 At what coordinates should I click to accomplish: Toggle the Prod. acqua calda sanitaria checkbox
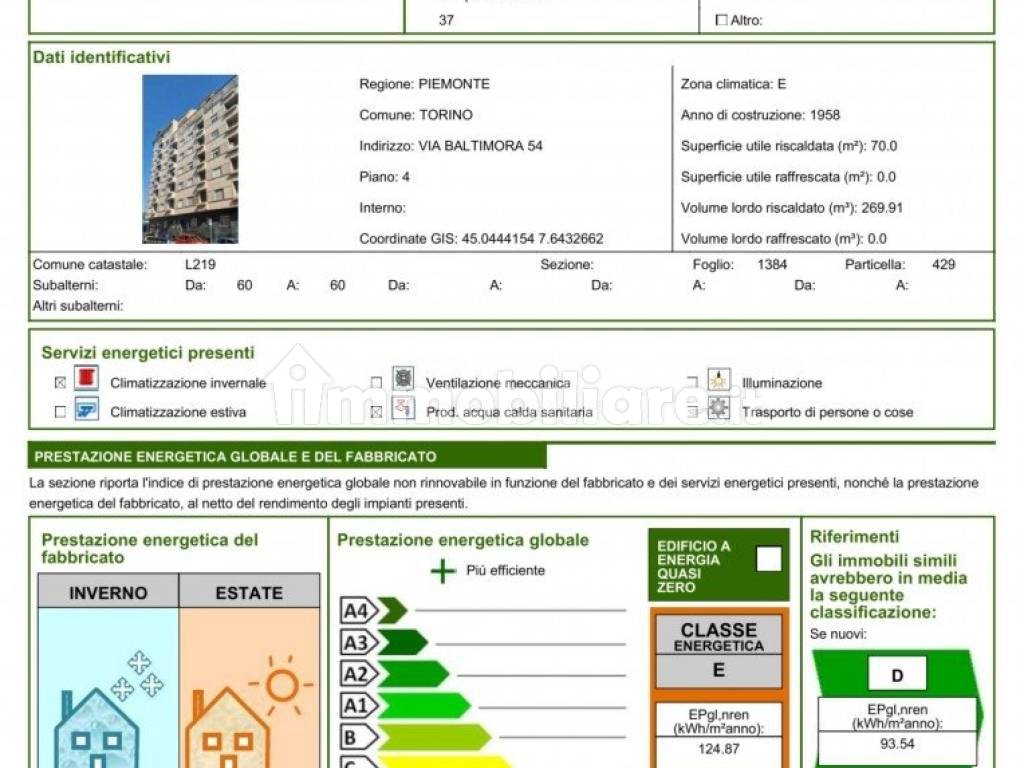click(x=376, y=412)
